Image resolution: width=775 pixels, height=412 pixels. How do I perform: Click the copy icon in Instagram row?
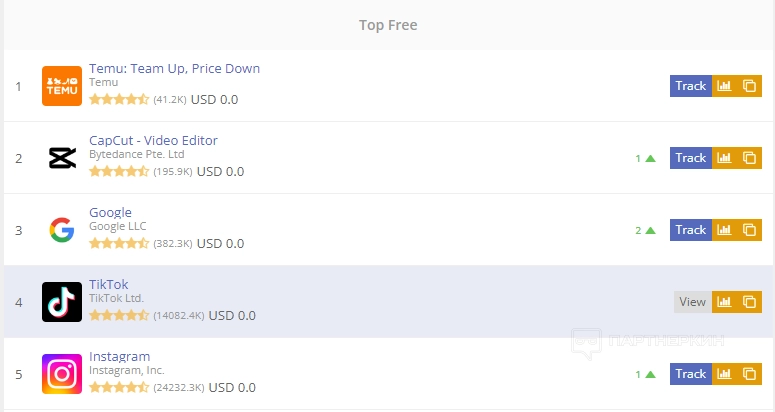pyautogui.click(x=750, y=374)
